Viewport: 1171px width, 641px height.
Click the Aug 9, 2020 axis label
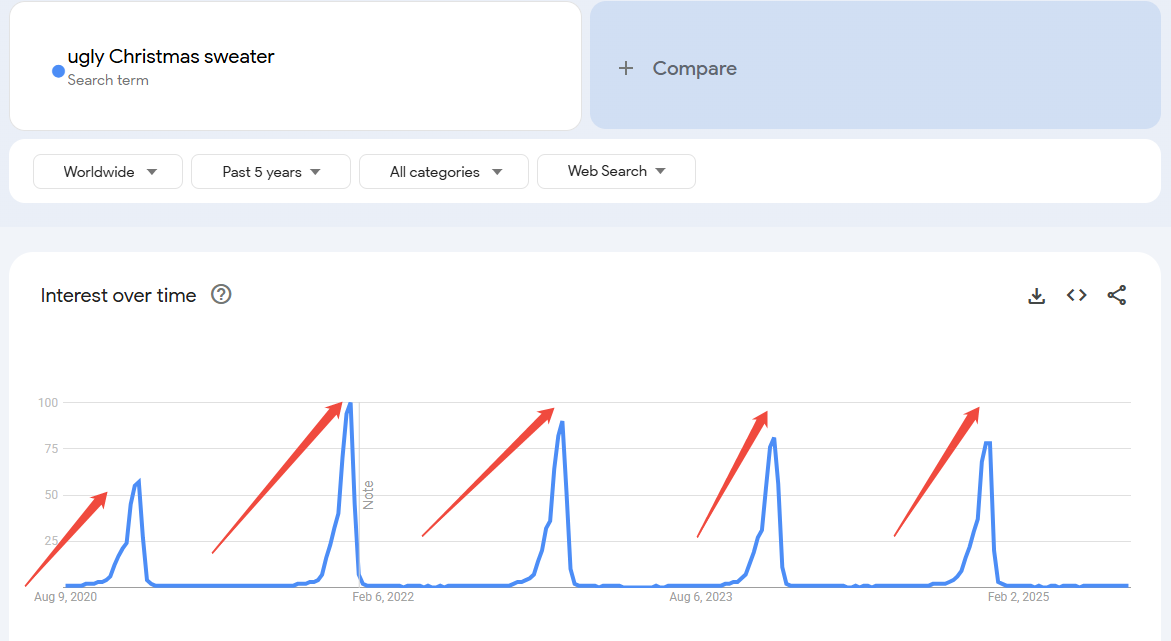click(x=64, y=596)
